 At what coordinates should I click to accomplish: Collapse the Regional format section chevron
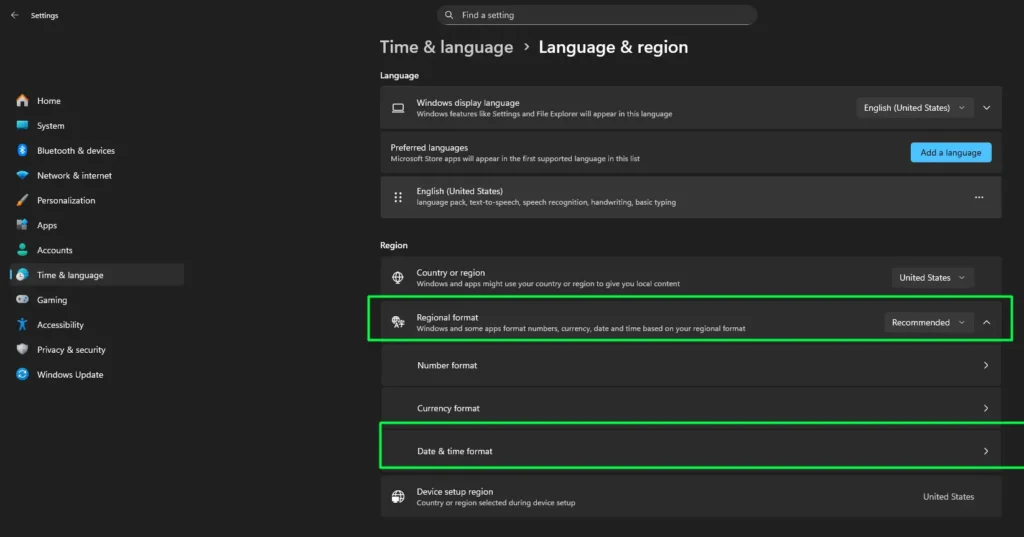click(987, 322)
